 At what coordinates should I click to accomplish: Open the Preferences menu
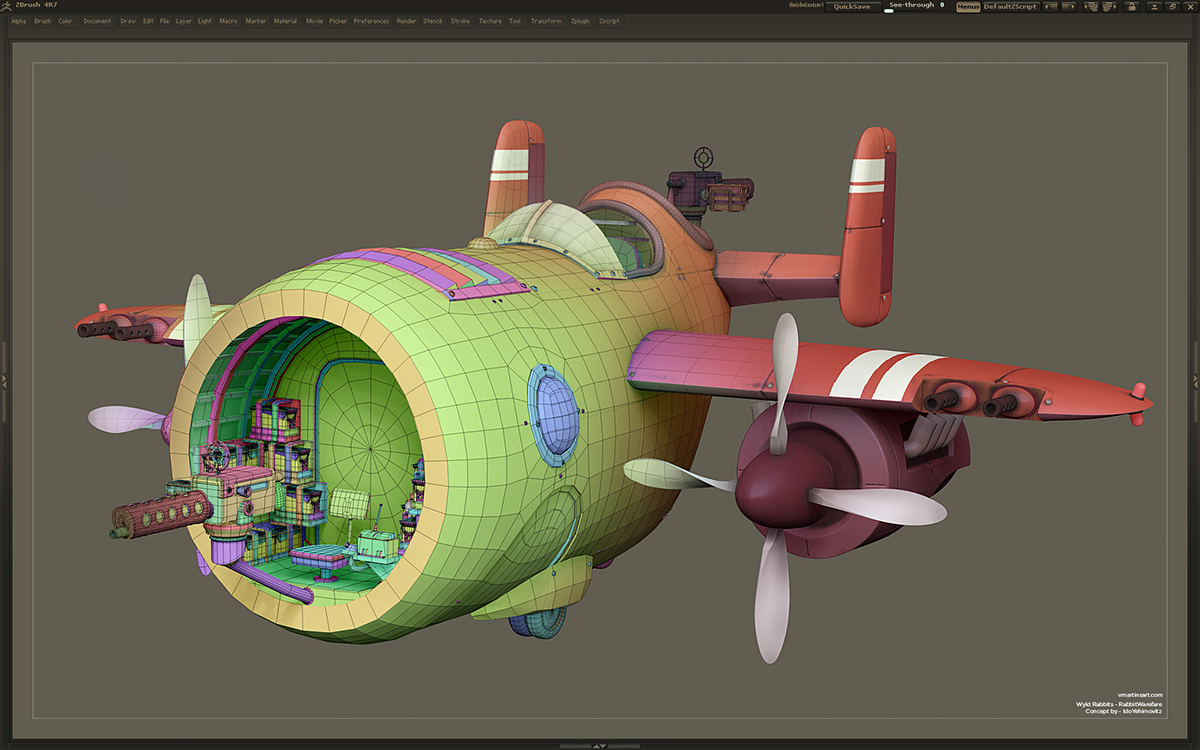click(371, 21)
